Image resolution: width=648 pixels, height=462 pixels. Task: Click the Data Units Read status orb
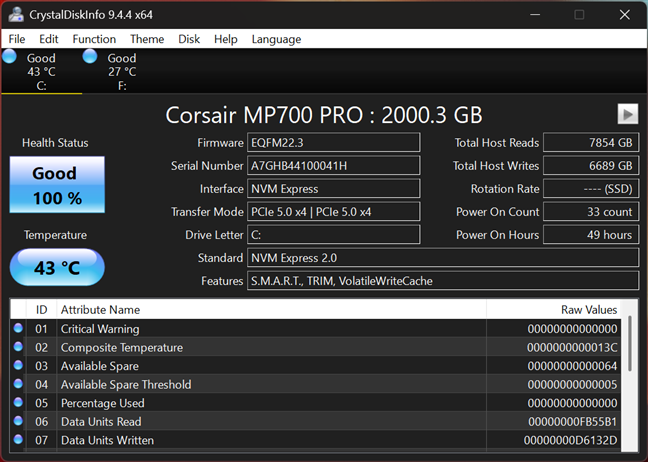(x=18, y=421)
